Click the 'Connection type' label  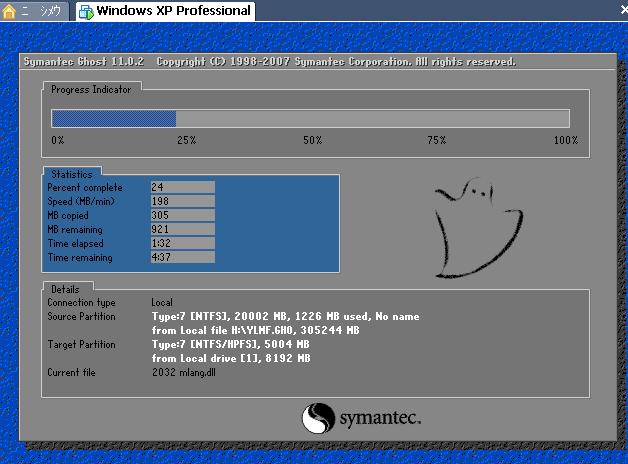(81, 303)
